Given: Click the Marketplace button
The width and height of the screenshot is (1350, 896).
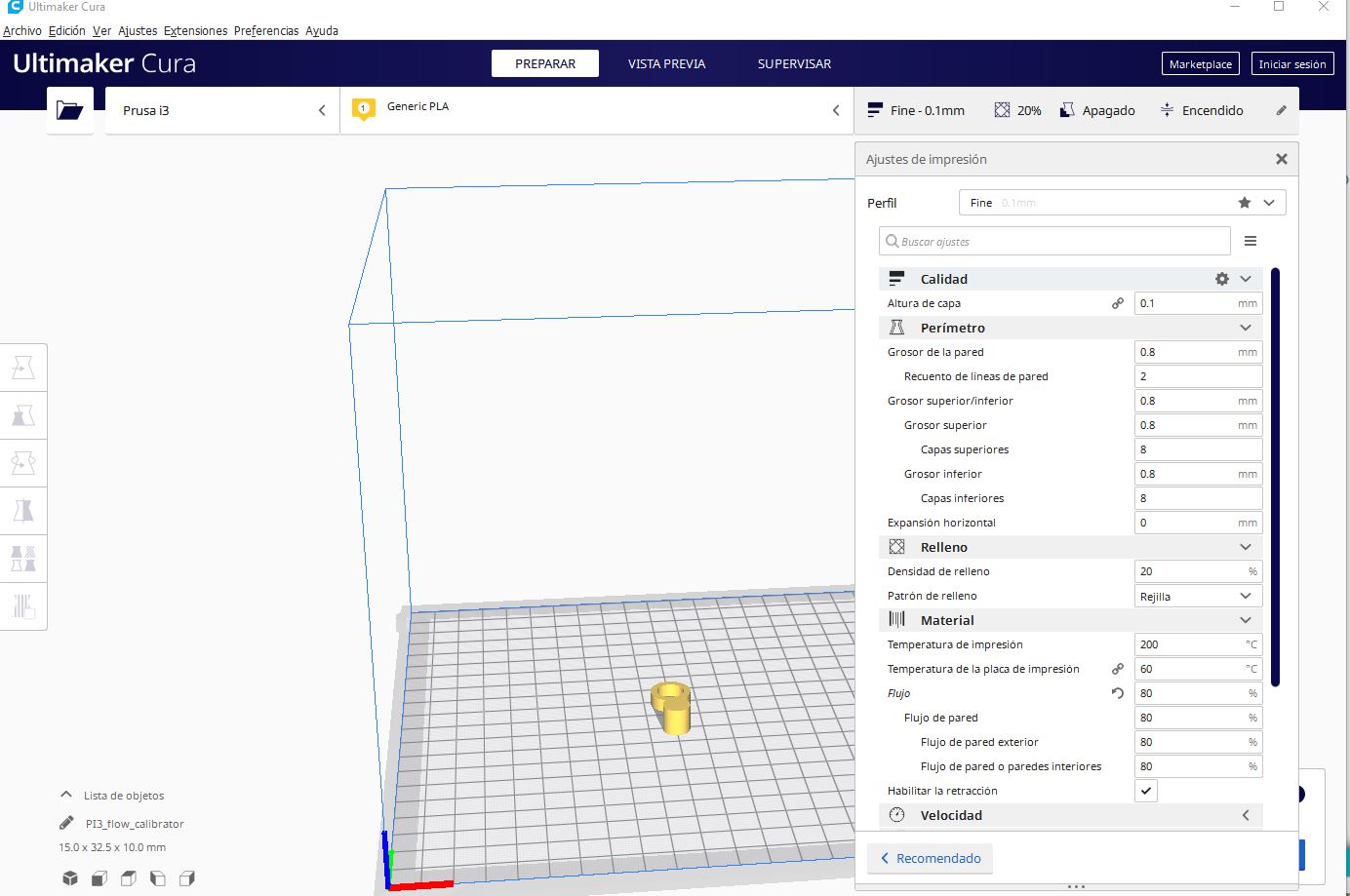Looking at the screenshot, I should coord(1200,64).
